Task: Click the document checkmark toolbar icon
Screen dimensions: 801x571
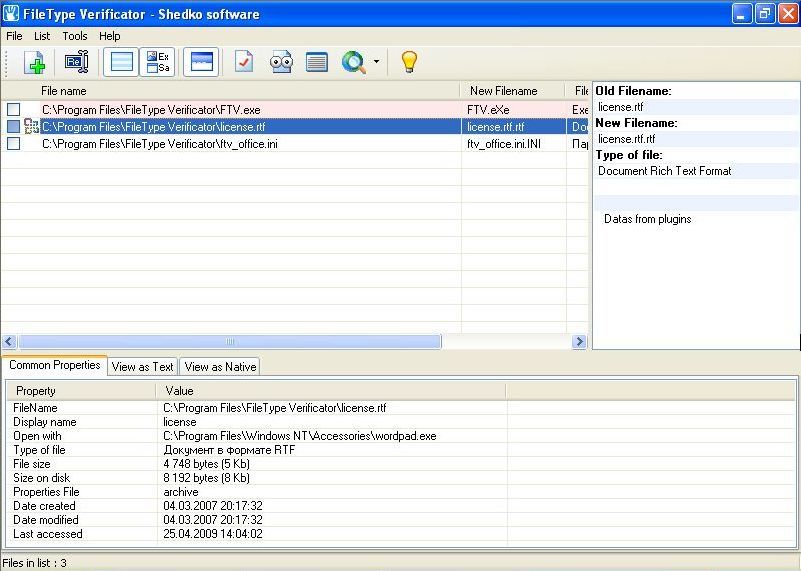Action: coord(244,62)
